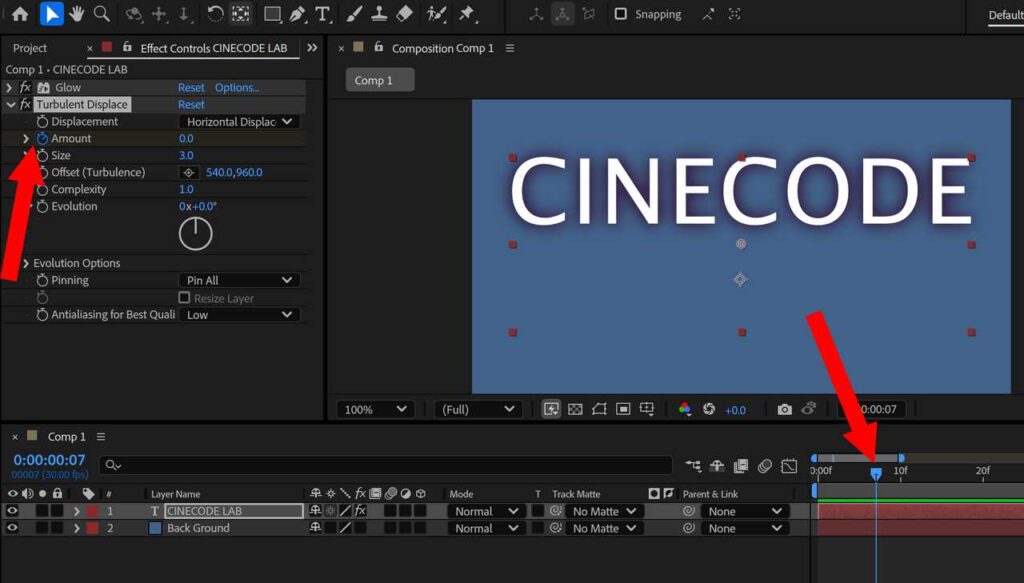Screen dimensions: 1024x583
Task: Click the current time indicator playhead
Action: [x=876, y=472]
